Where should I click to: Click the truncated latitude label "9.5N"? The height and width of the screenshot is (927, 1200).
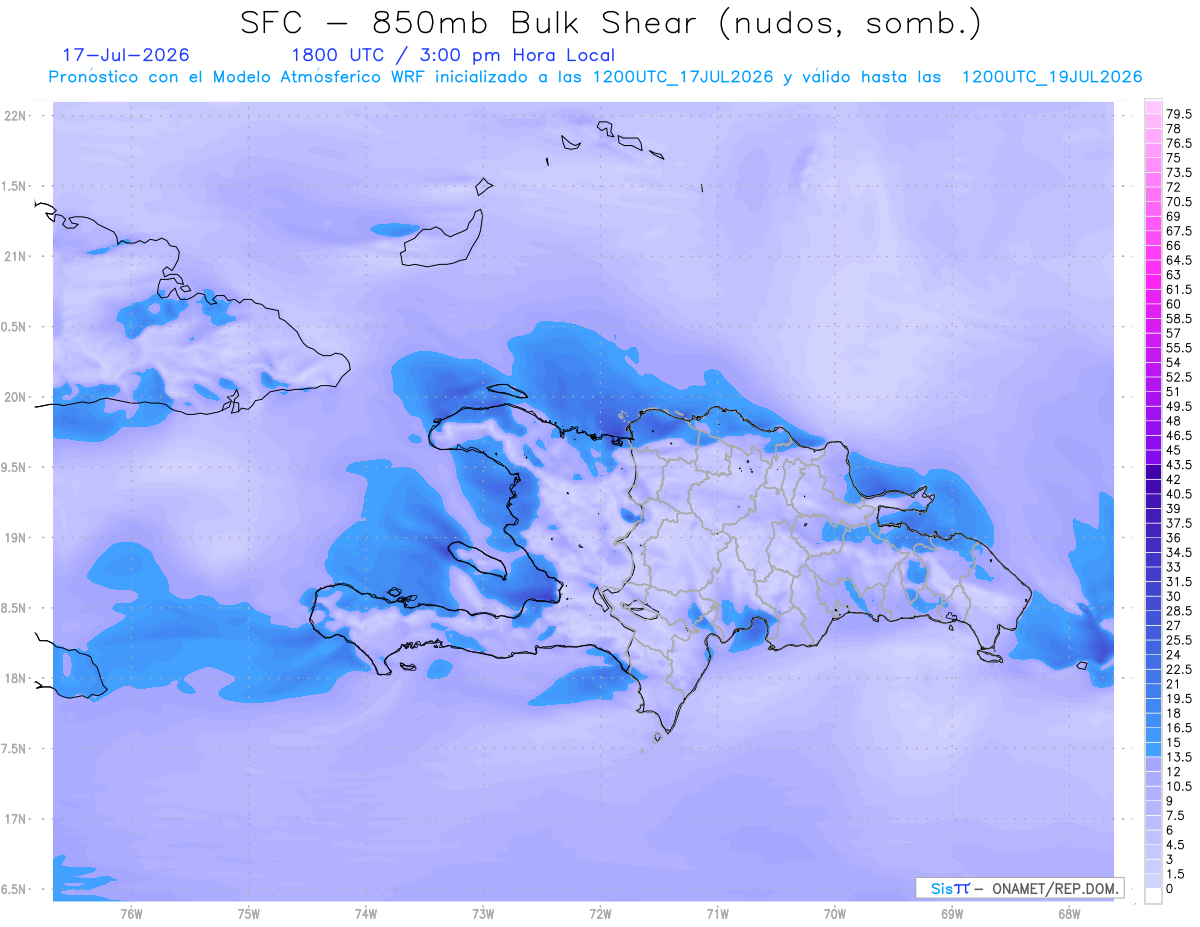point(14,468)
